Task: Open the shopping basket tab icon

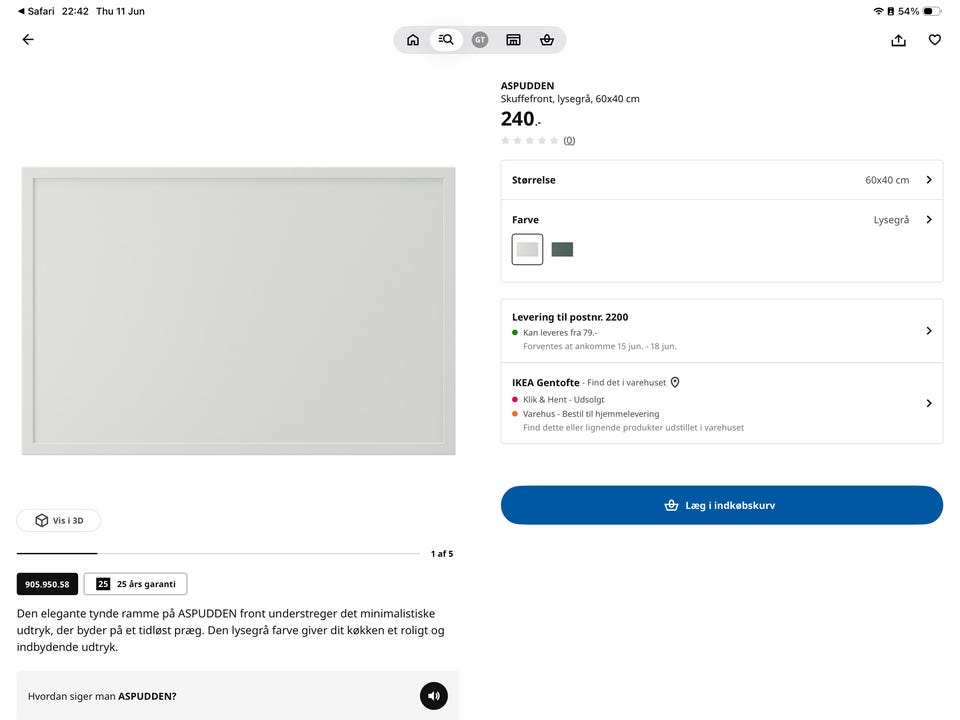Action: [547, 40]
